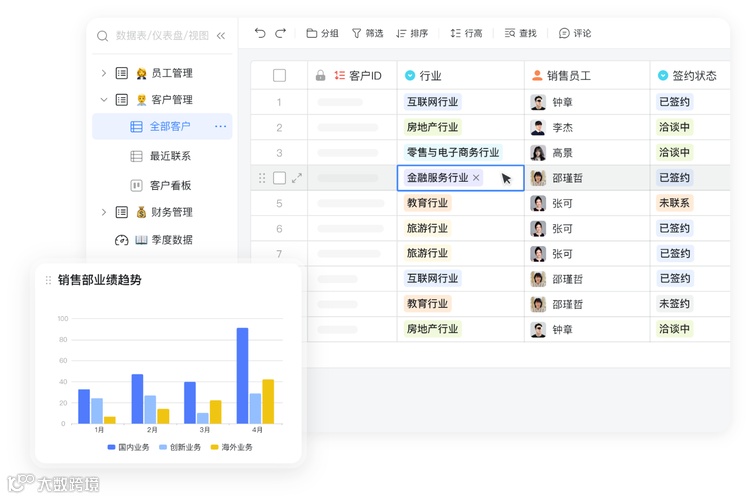Image resolution: width=750 pixels, height=499 pixels.
Task: Click the grid view icon of 最近联系
Action: pos(136,156)
